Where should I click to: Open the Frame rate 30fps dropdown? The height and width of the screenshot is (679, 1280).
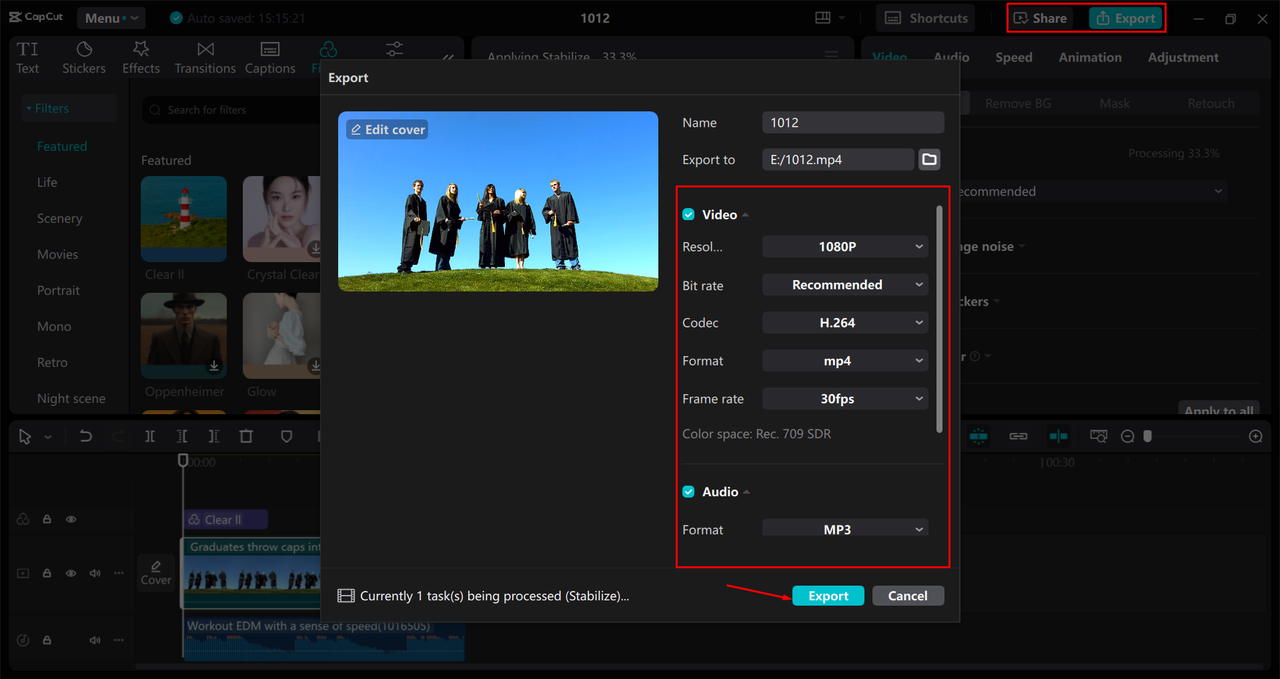(845, 399)
